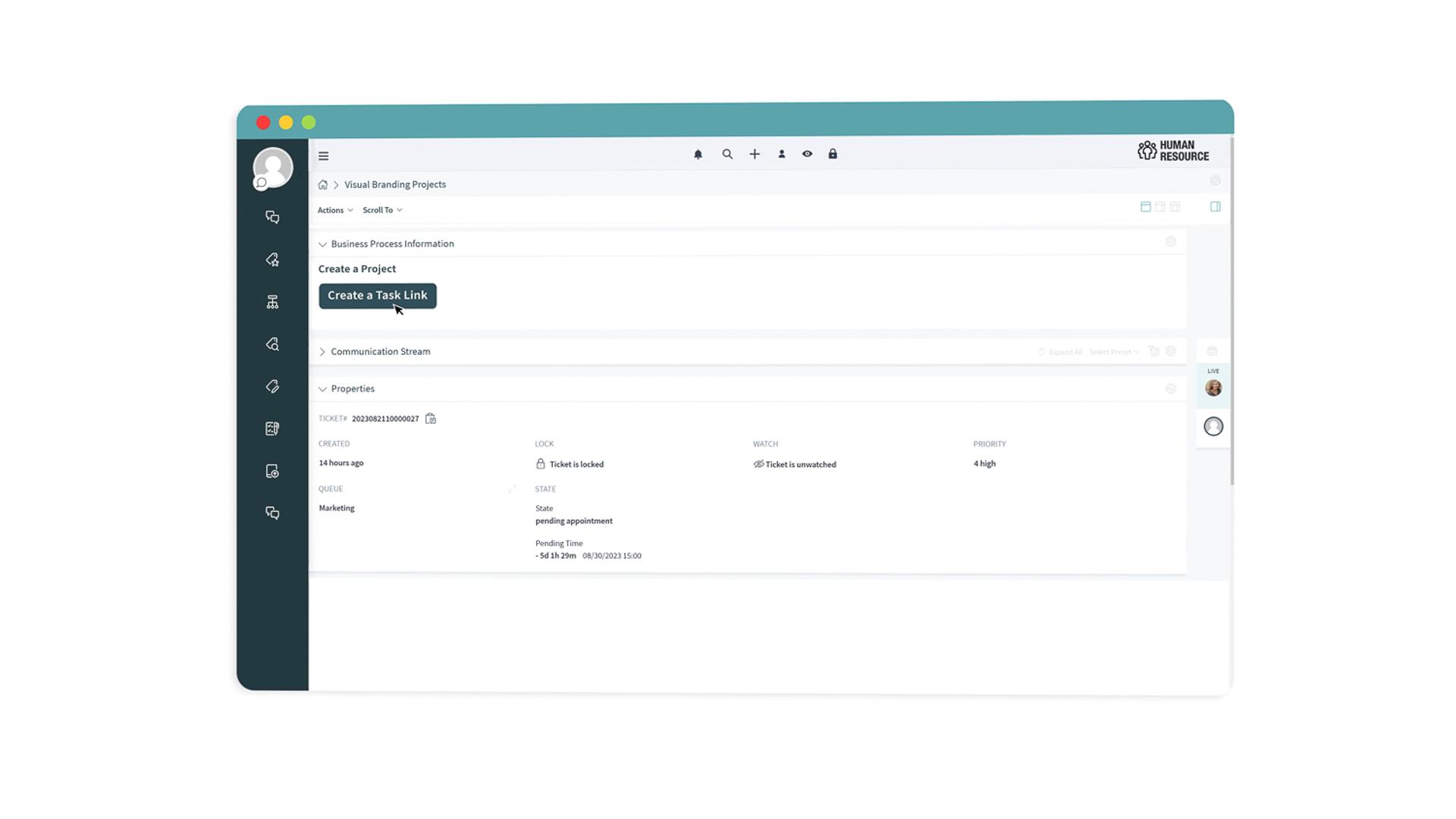Open the user avatar in dark sidebar
This screenshot has height=819, width=1456.
click(x=273, y=167)
